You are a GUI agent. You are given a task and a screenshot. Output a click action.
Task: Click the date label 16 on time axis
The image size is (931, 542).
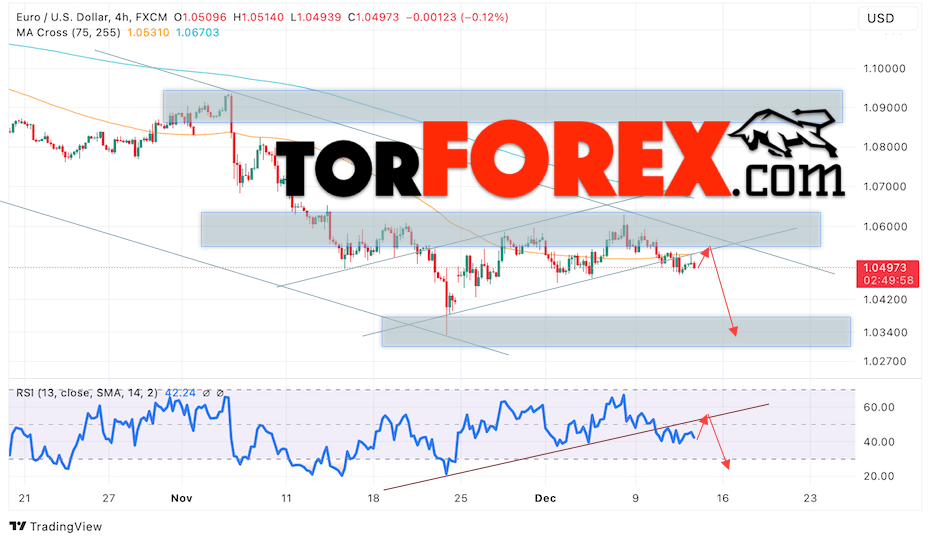click(x=722, y=498)
